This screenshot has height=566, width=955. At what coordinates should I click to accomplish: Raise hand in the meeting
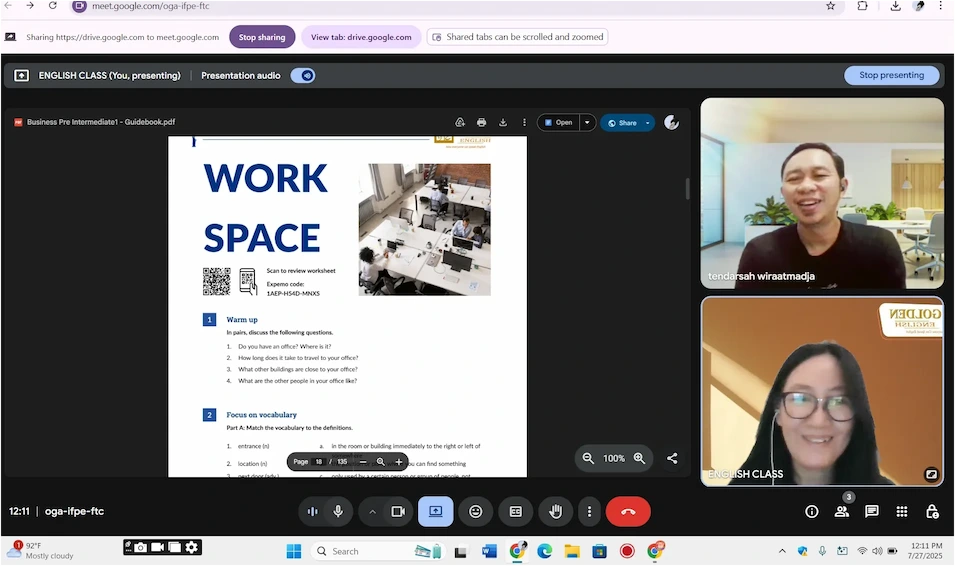[556, 511]
